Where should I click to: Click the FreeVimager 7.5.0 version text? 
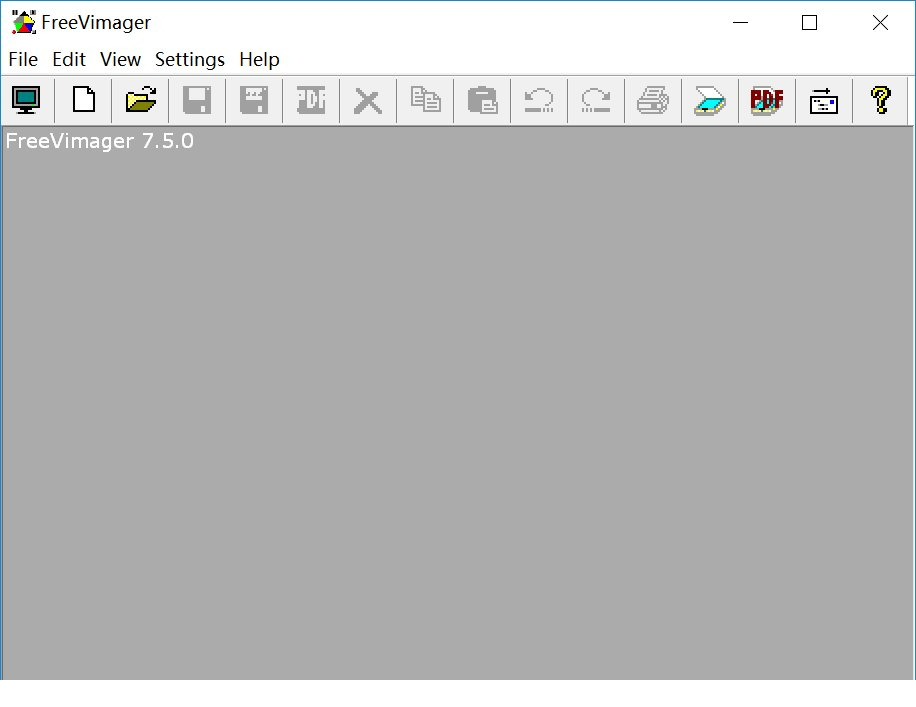100,141
